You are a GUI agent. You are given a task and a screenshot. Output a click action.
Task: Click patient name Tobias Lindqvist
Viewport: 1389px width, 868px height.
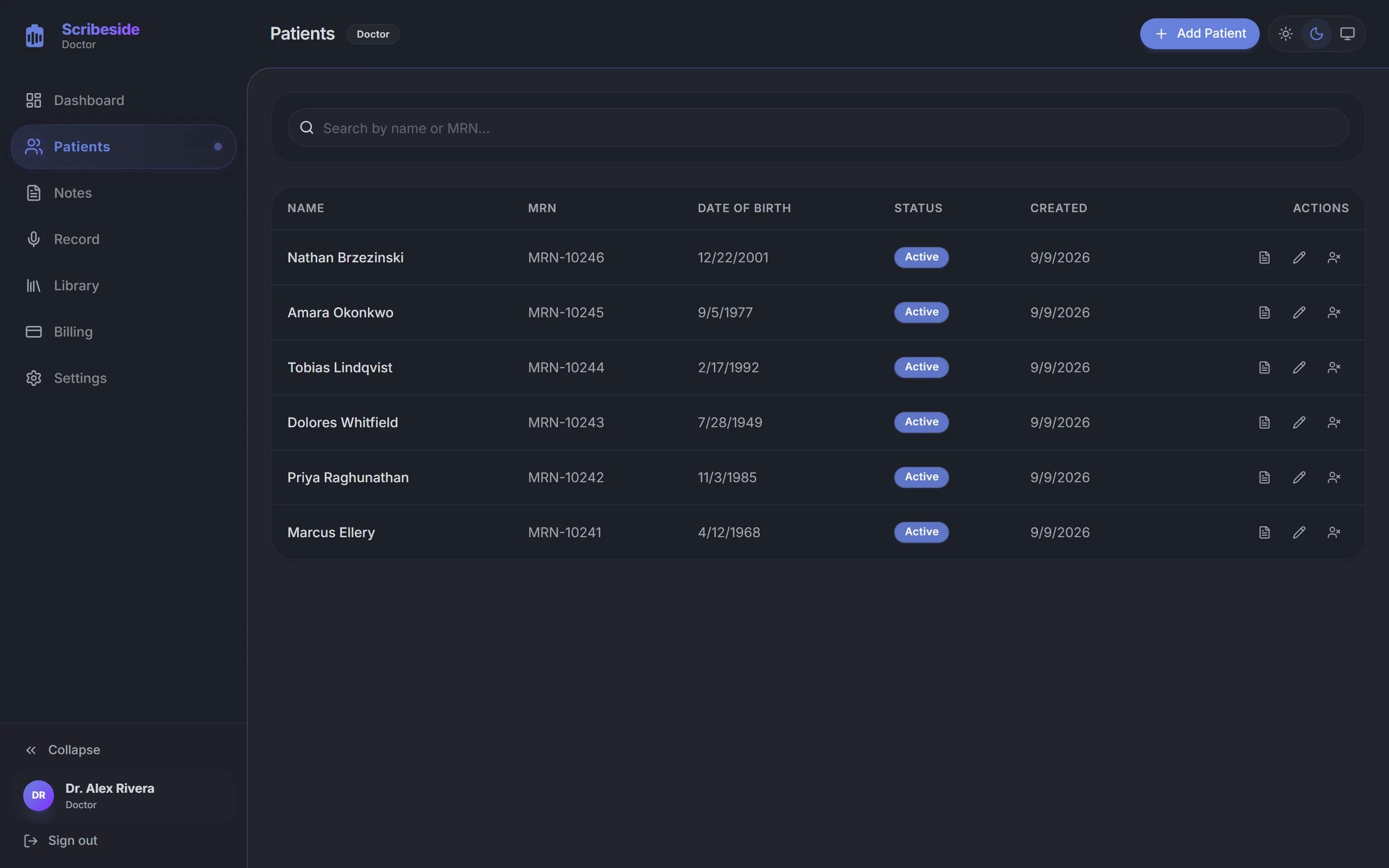click(340, 367)
